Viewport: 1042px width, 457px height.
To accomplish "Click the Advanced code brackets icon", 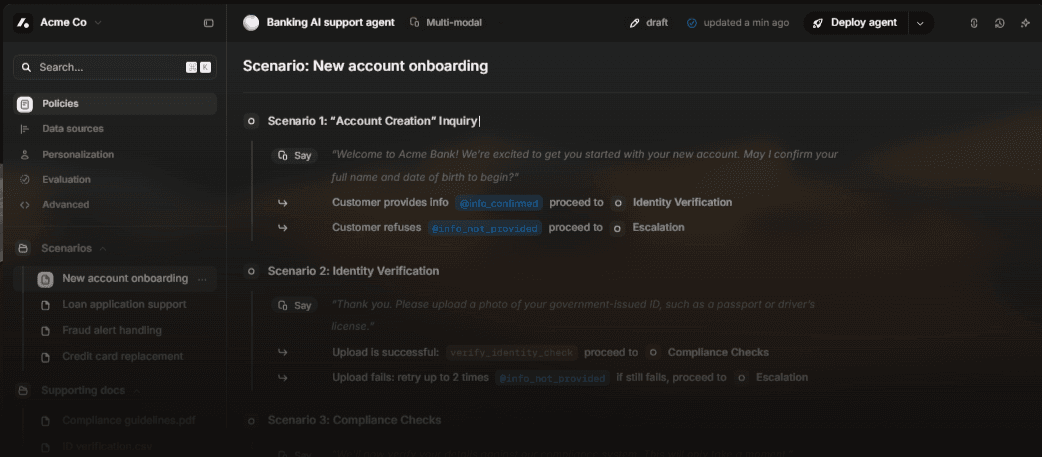I will [x=25, y=205].
